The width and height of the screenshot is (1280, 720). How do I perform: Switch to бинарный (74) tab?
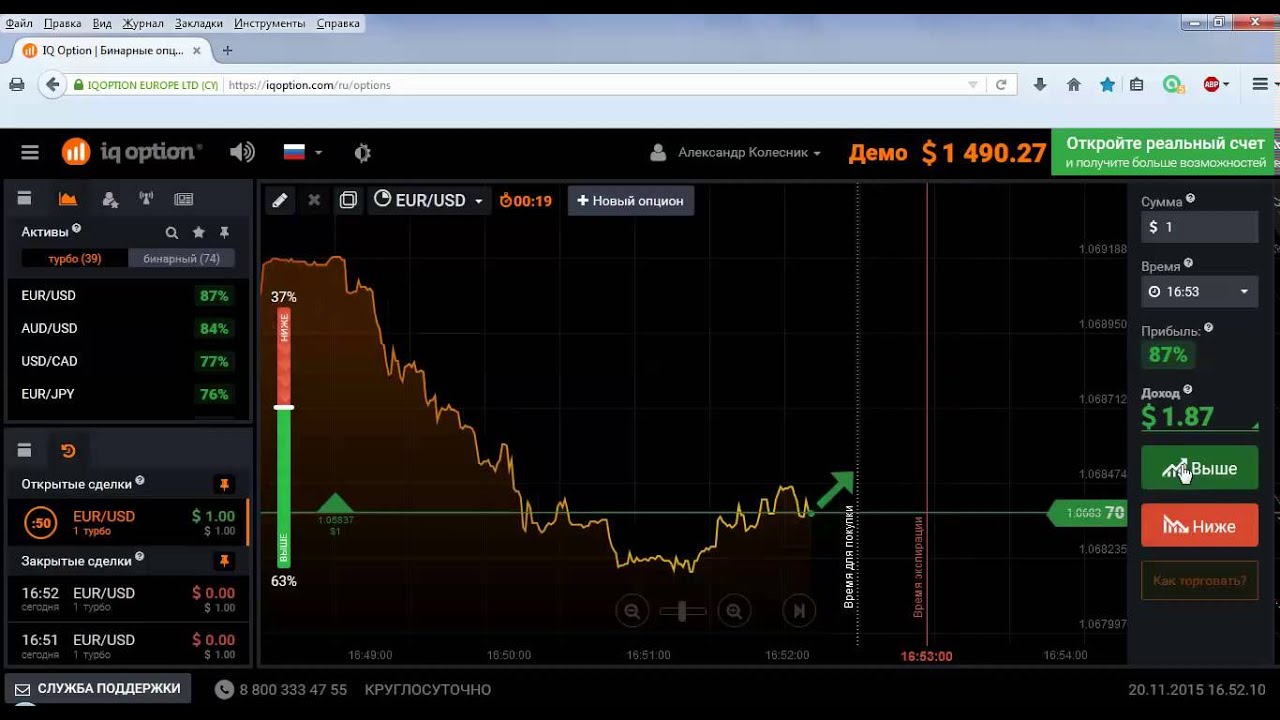pos(181,258)
